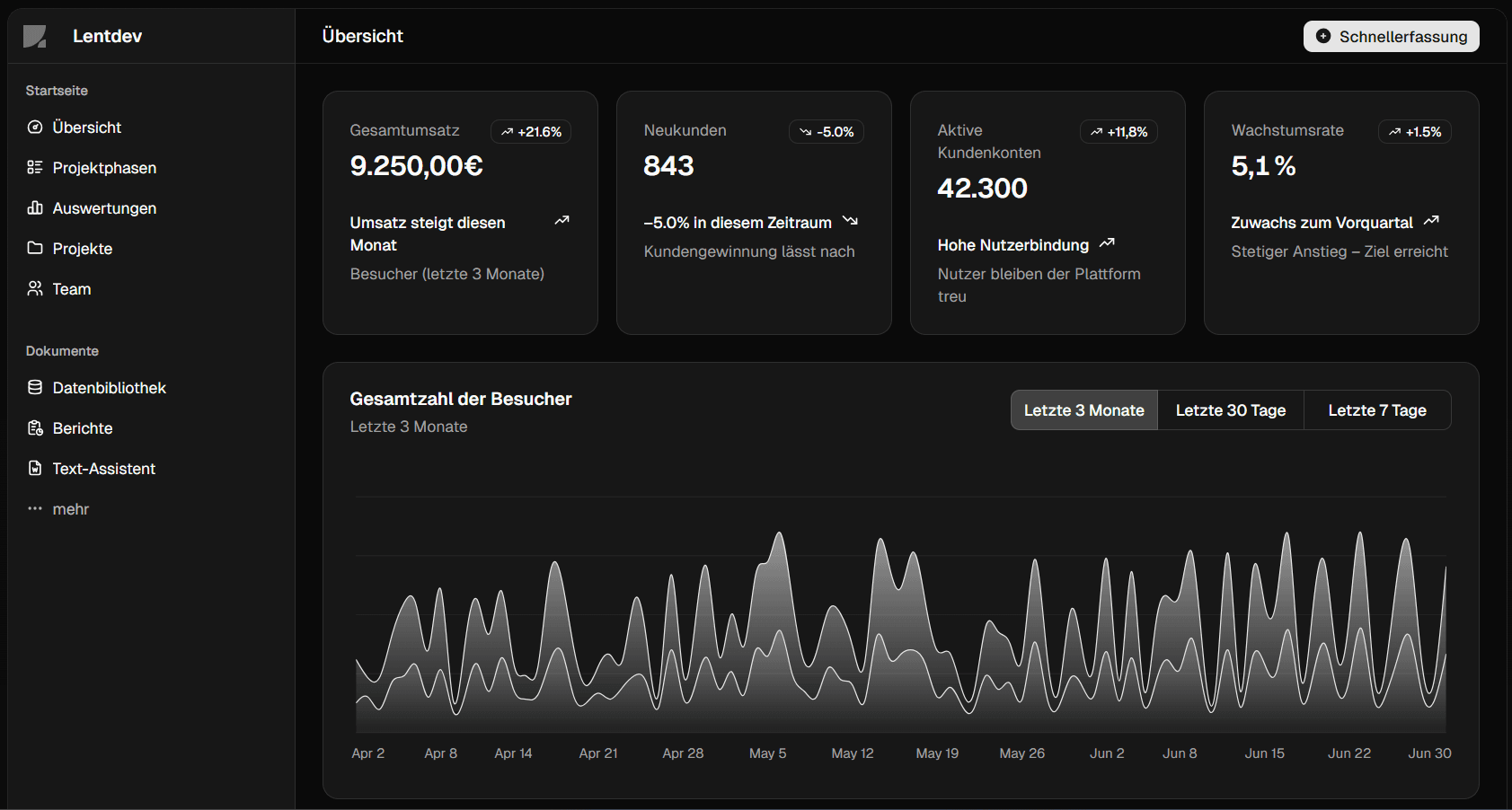
Task: Switch chart to Letzte 7 Tage
Action: pyautogui.click(x=1376, y=410)
